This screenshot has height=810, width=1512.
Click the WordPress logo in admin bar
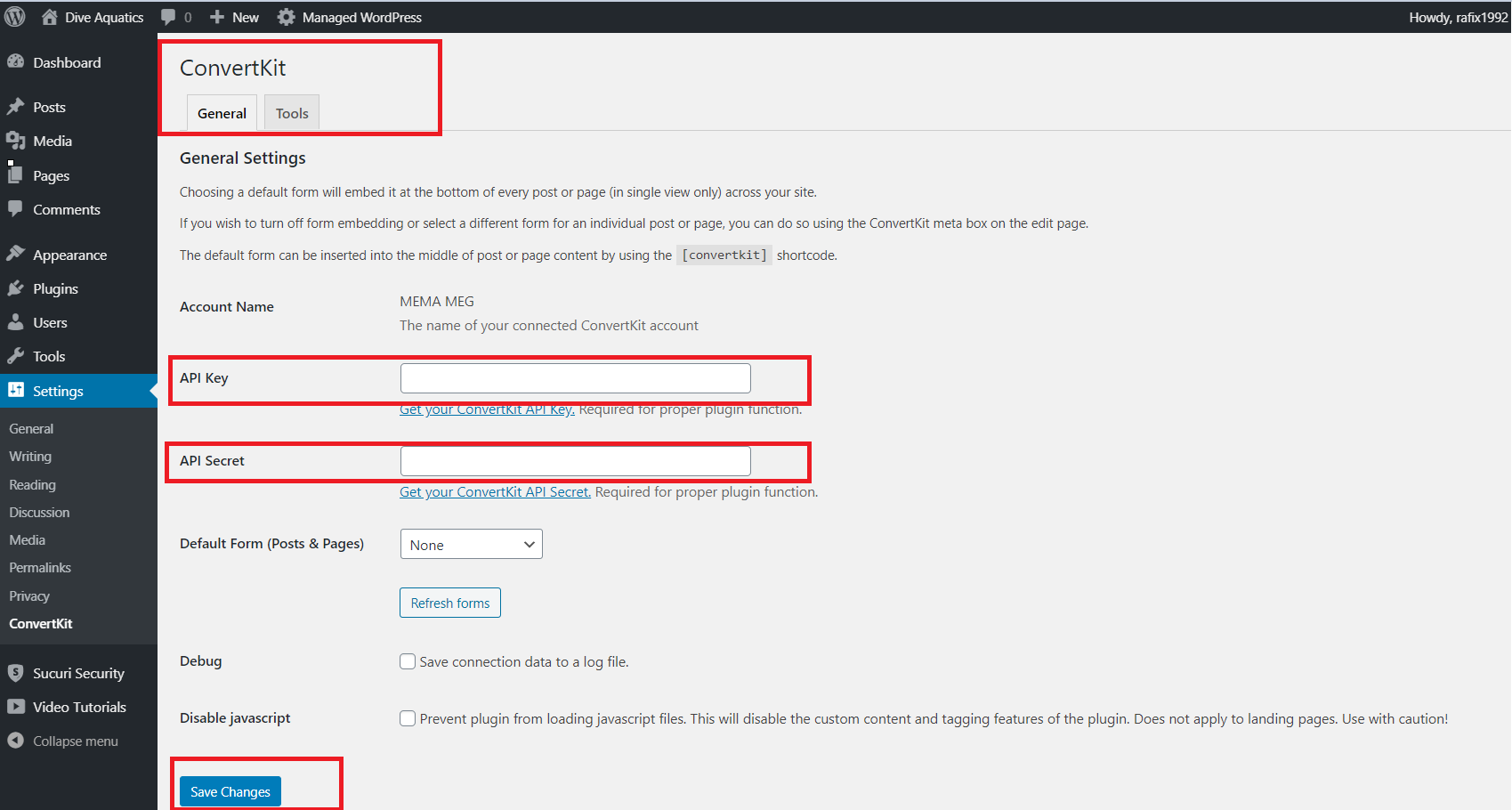tap(14, 16)
